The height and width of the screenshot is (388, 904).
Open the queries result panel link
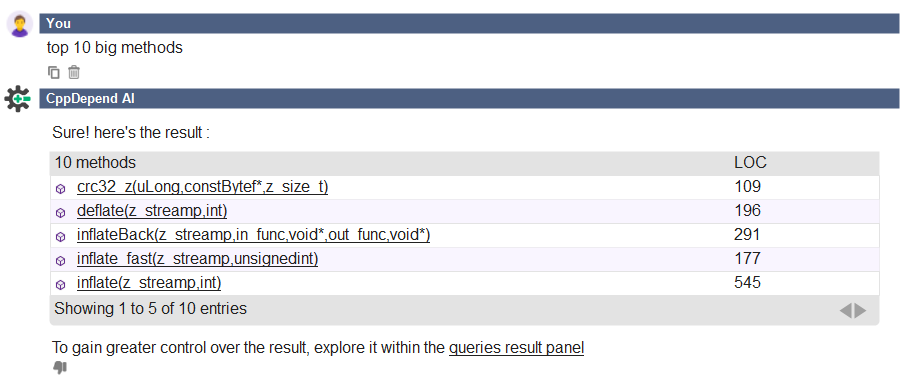[x=517, y=348]
